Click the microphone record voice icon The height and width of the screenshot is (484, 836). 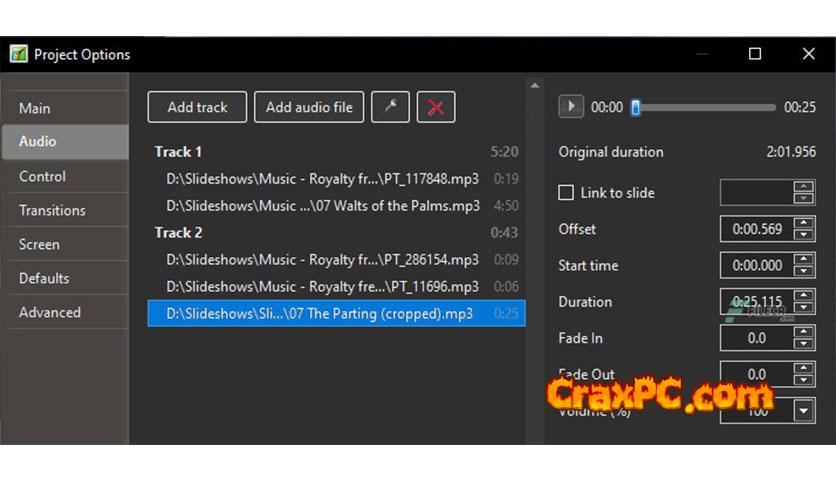coord(390,107)
